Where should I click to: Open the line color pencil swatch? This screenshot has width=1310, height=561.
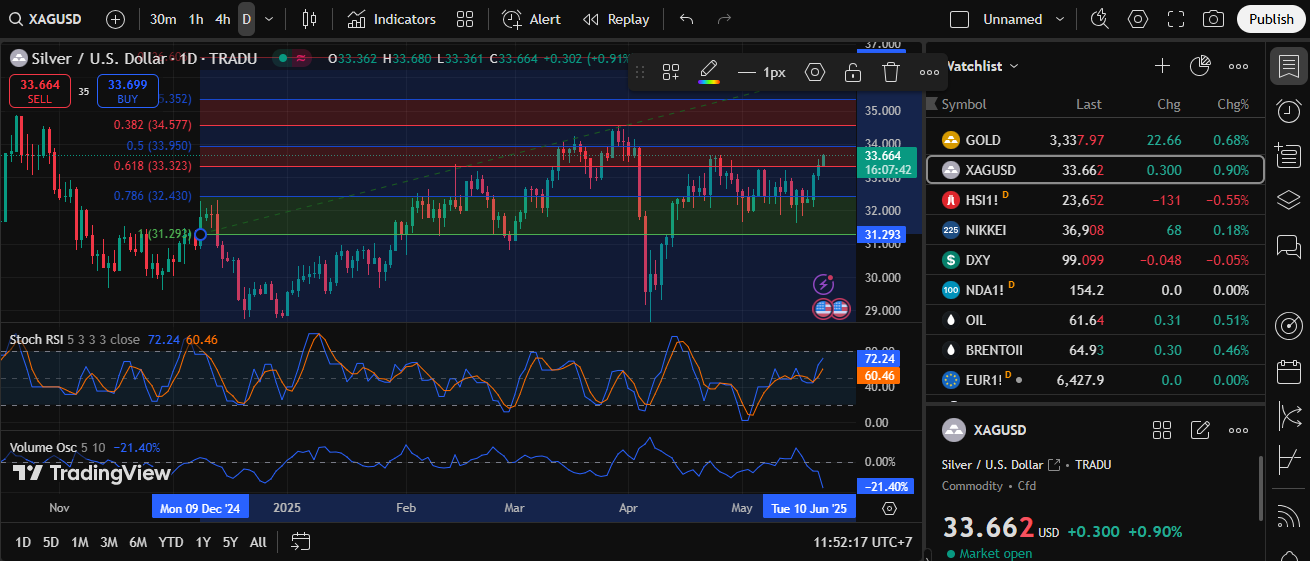click(x=709, y=72)
